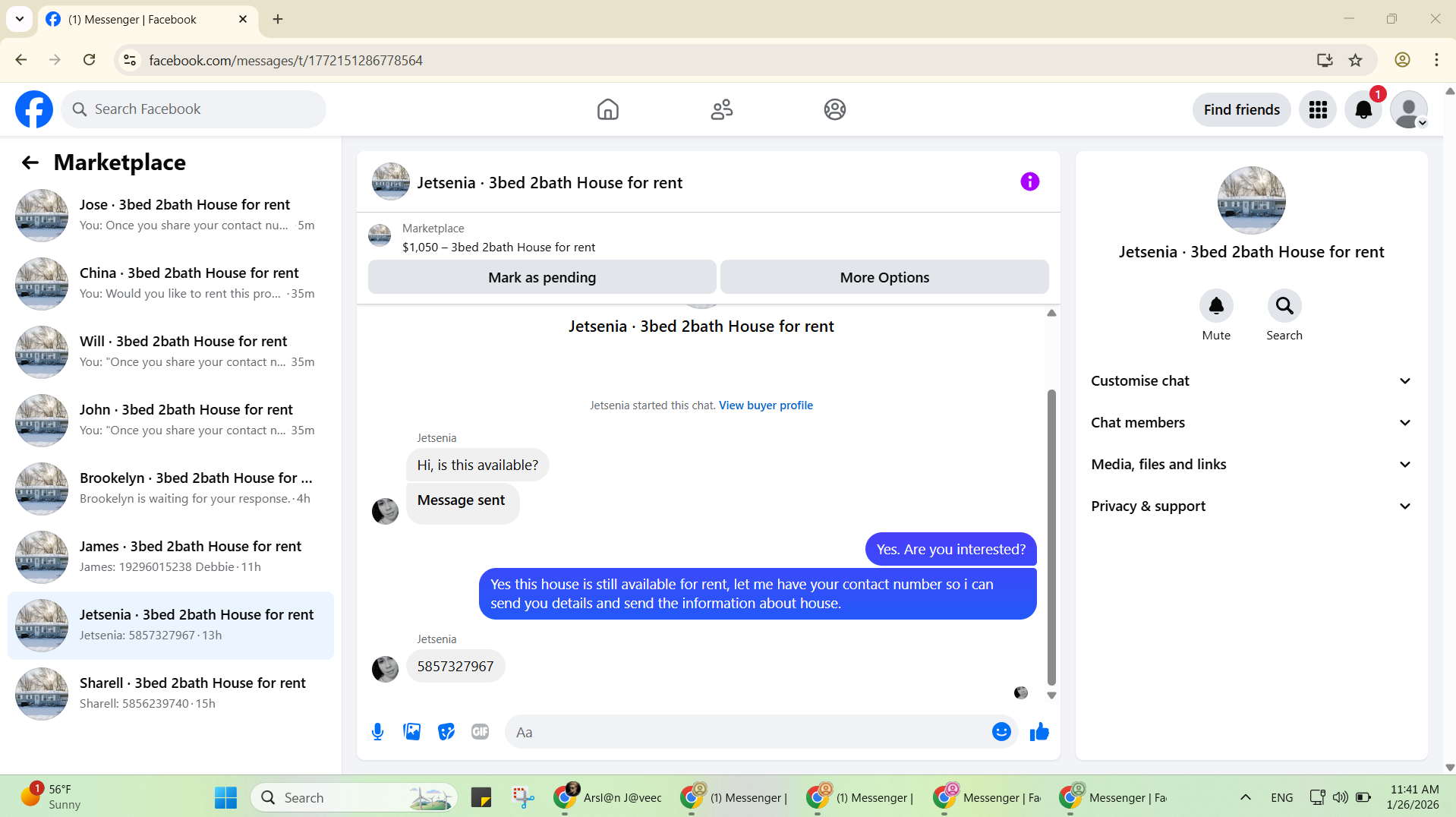View site information icon in address bar
This screenshot has height=817, width=1456.
[130, 60]
